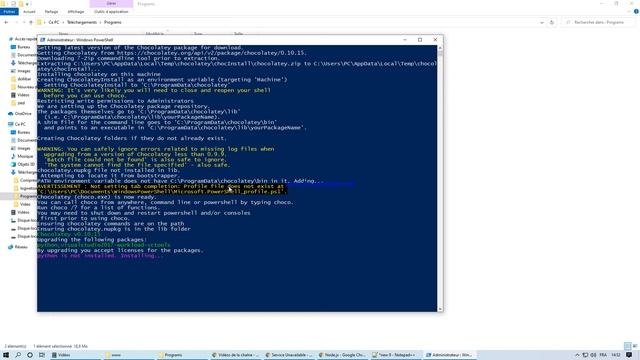Select Ce PC in the navigation pane
640x360 pixels.
(20, 124)
